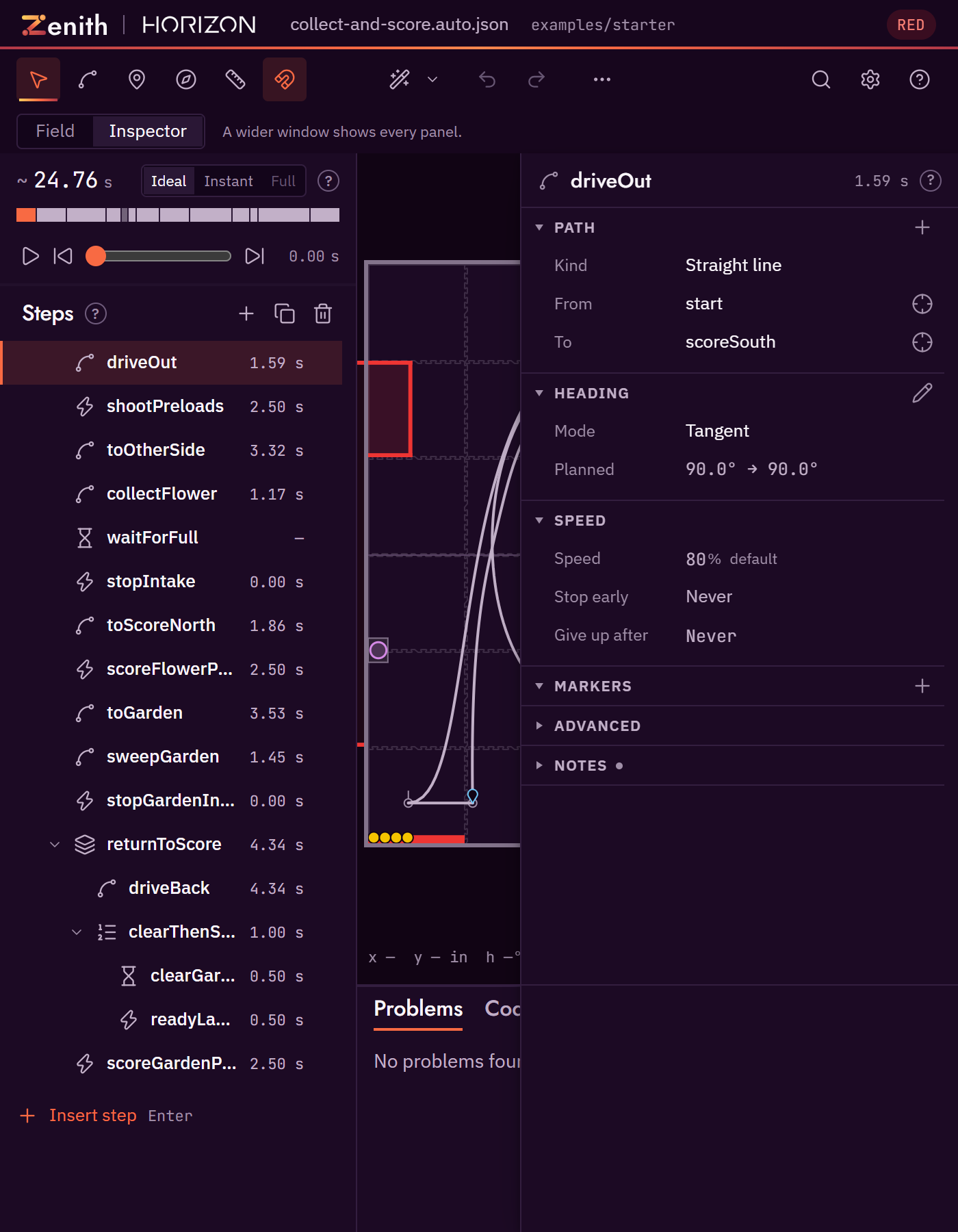Pick the From point on field

click(922, 304)
